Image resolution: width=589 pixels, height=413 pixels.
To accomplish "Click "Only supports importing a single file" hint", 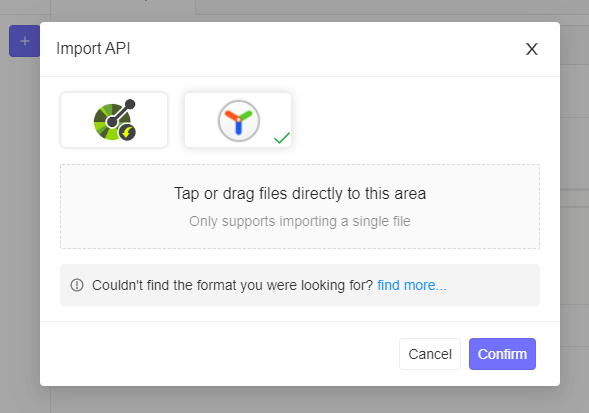I will (300, 221).
